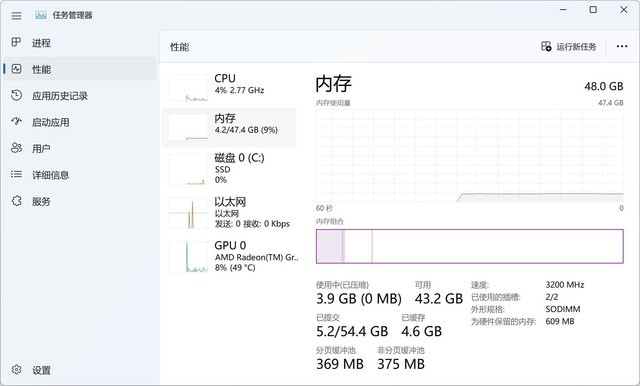640x386 pixels.
Task: Maximize the Task Manager window
Action: [x=593, y=9]
